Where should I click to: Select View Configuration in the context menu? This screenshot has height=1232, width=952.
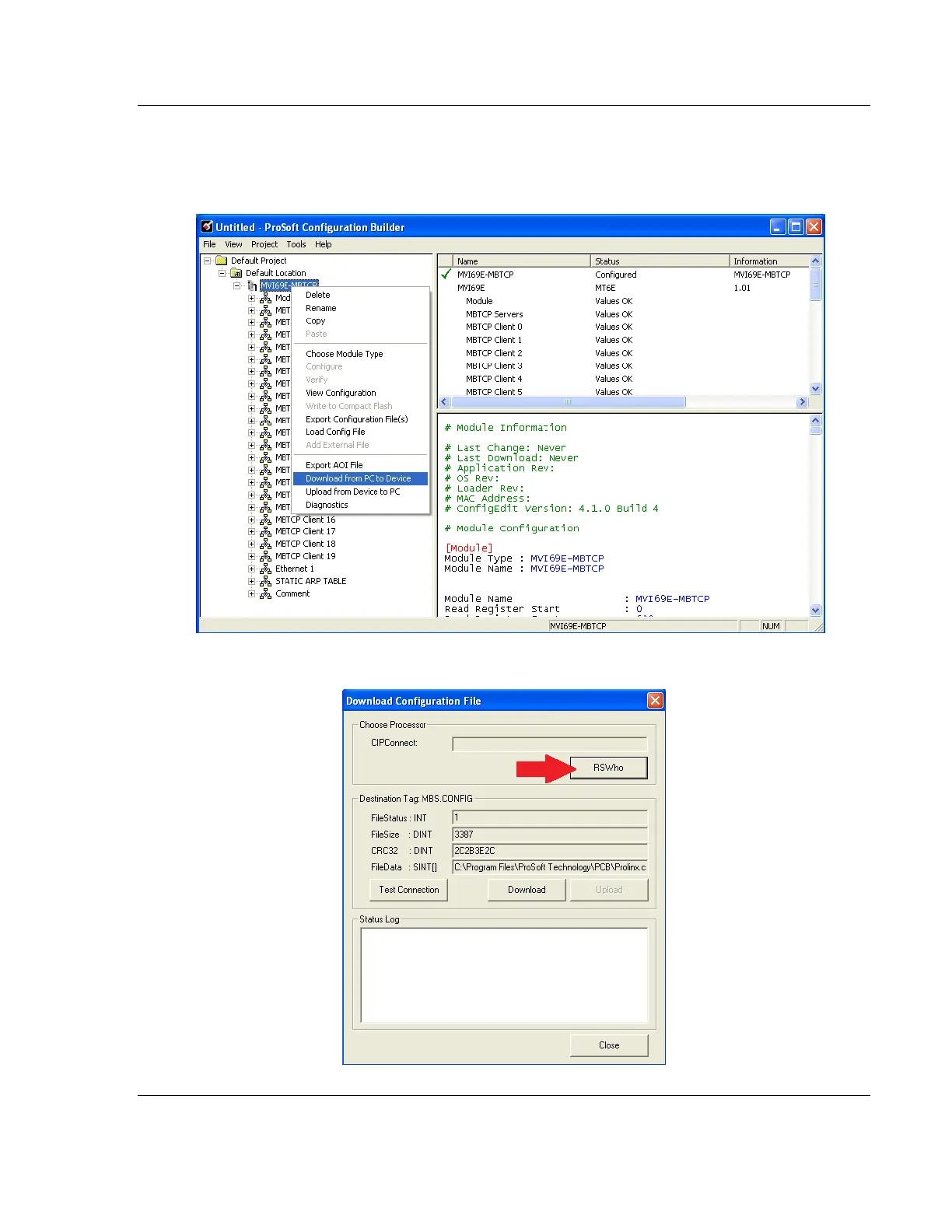pos(360,393)
